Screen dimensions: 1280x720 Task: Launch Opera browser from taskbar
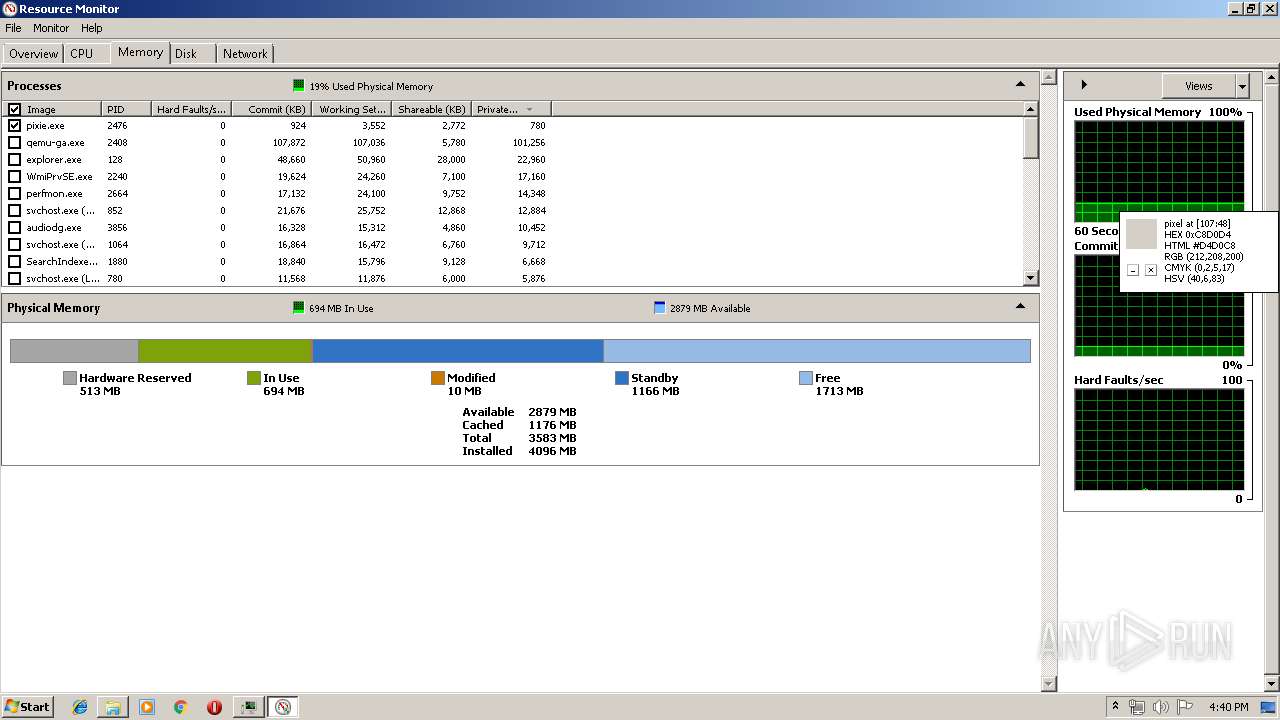214,707
